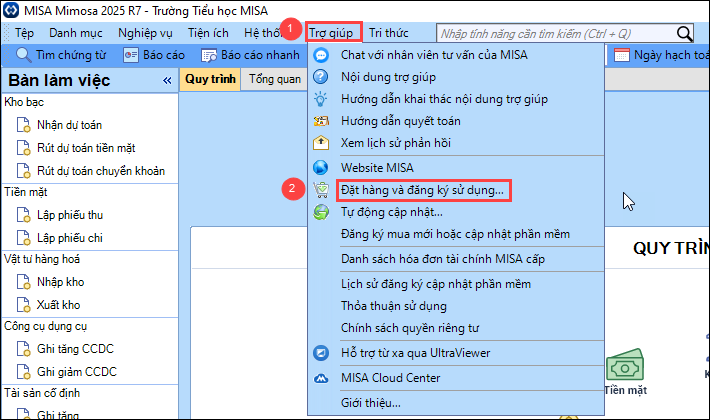Click the chat bubble icon in Trợ giúp menu
The image size is (710, 420).
coord(321,55)
